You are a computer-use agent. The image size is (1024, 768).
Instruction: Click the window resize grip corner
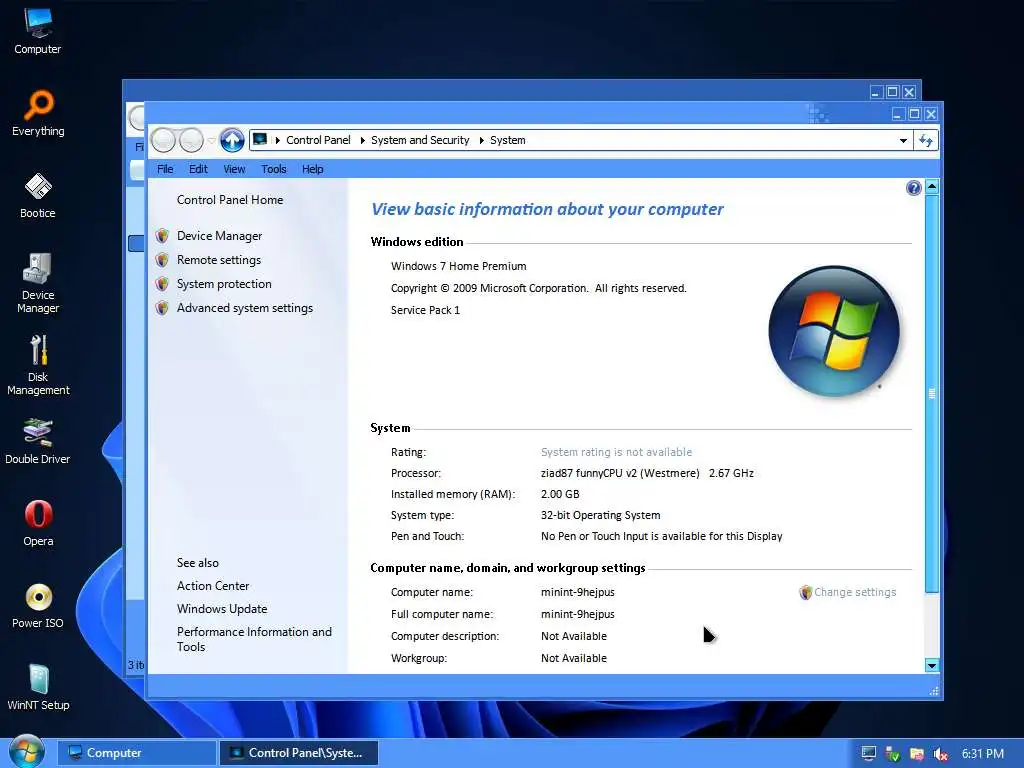pos(934,691)
